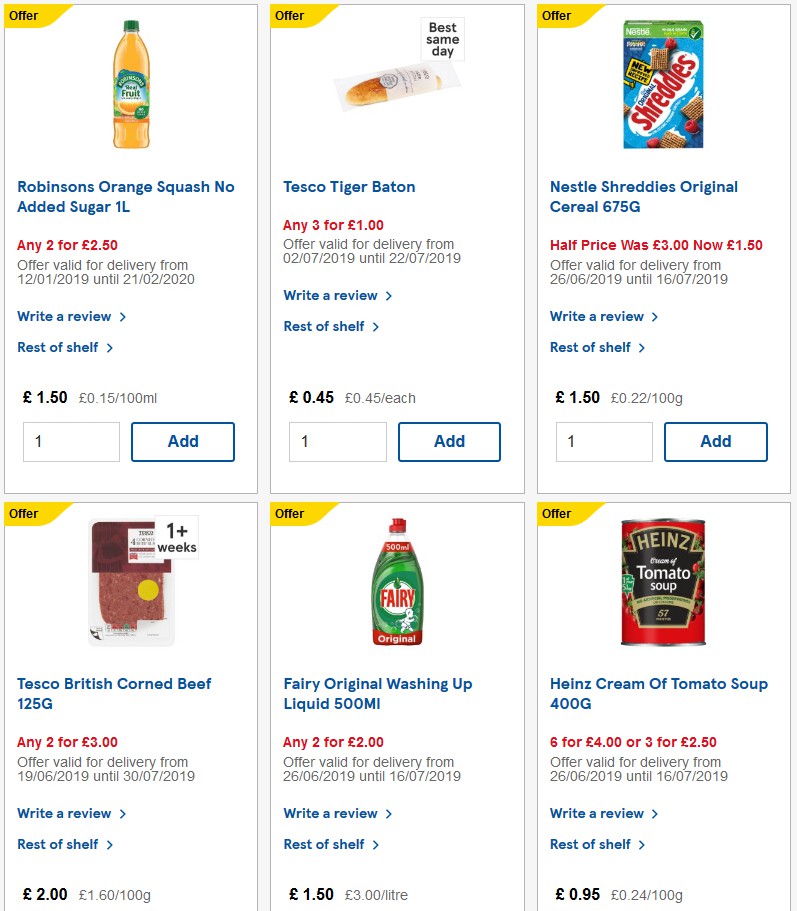Image resolution: width=797 pixels, height=911 pixels.
Task: Select the Tesco British Corned Beef image
Action: point(131,580)
